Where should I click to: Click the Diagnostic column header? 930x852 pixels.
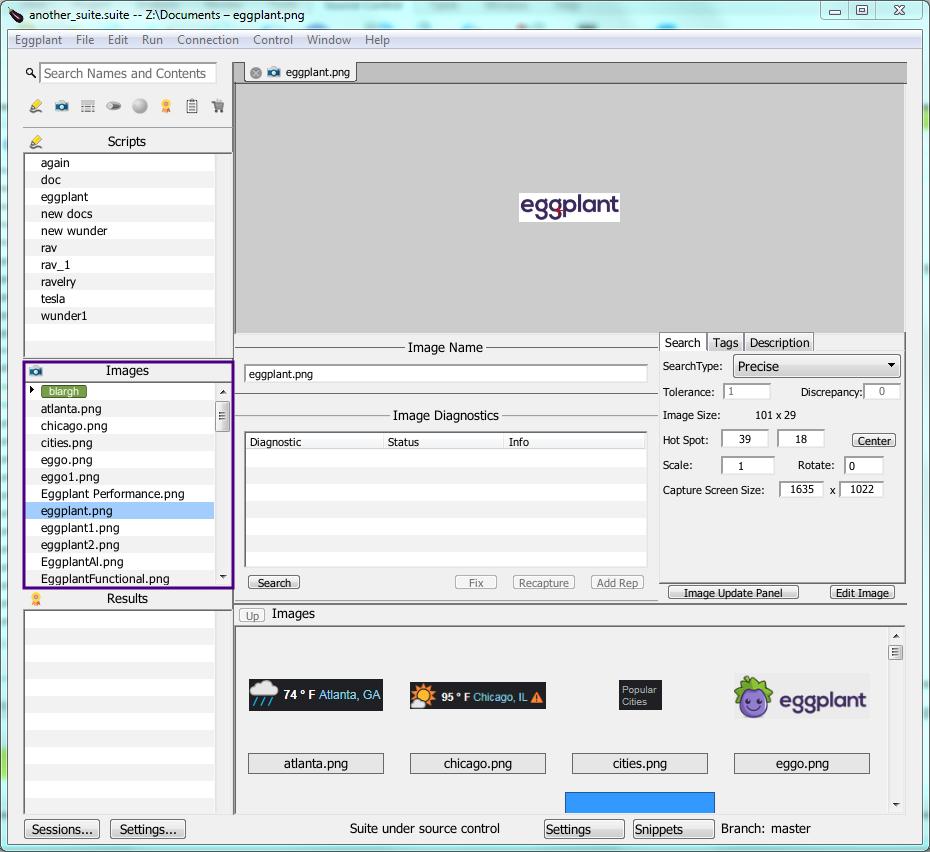click(x=314, y=442)
